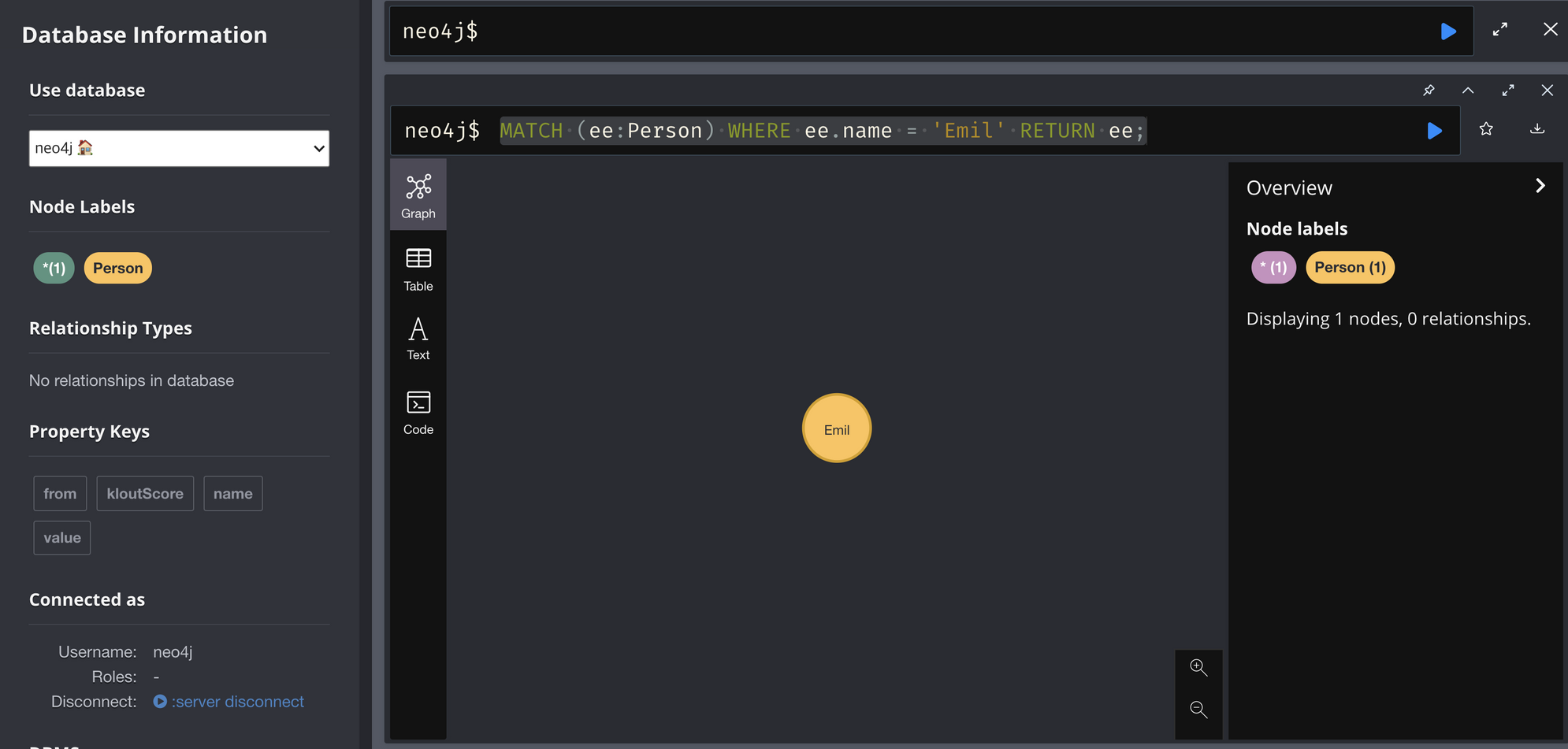
Task: Pin the result frame
Action: (1429, 91)
